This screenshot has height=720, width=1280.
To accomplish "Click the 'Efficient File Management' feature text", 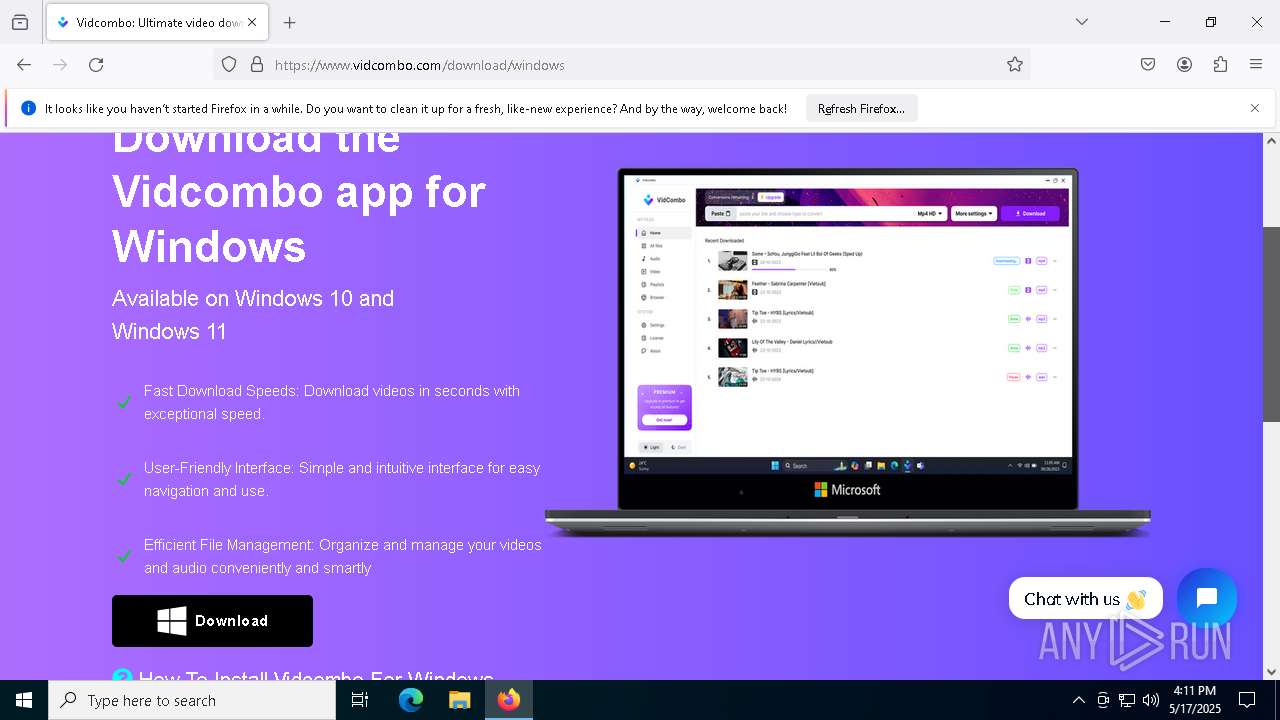I will 343,556.
